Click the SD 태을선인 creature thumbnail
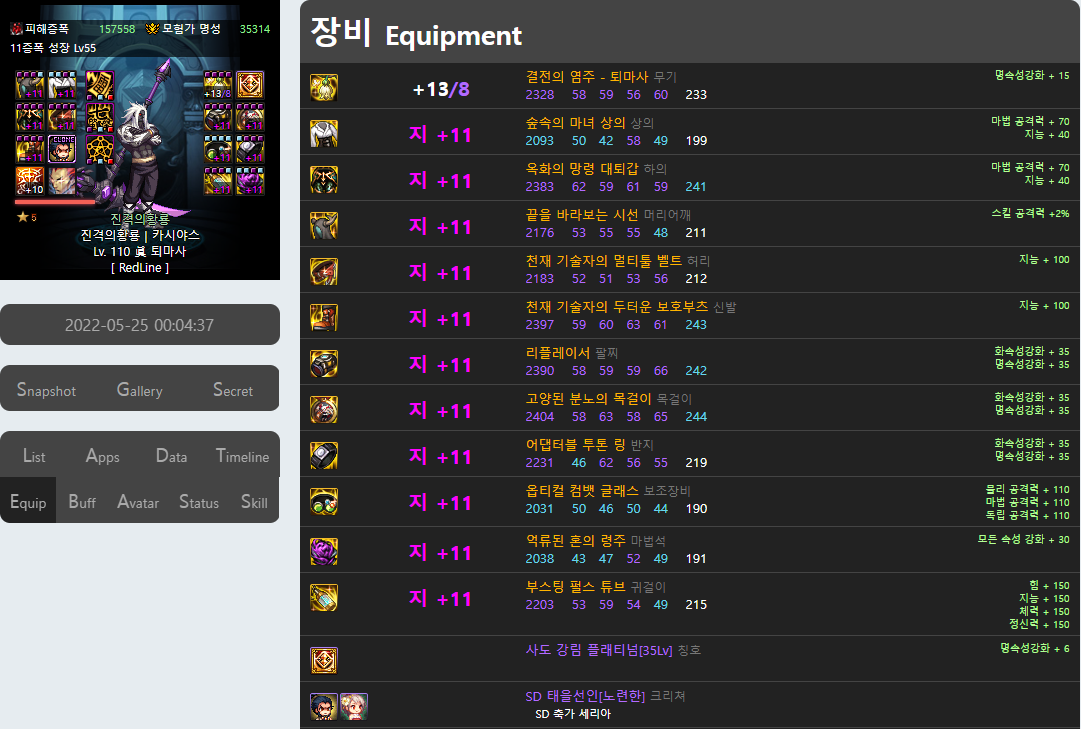Viewport: 1081px width, 729px height. point(323,707)
